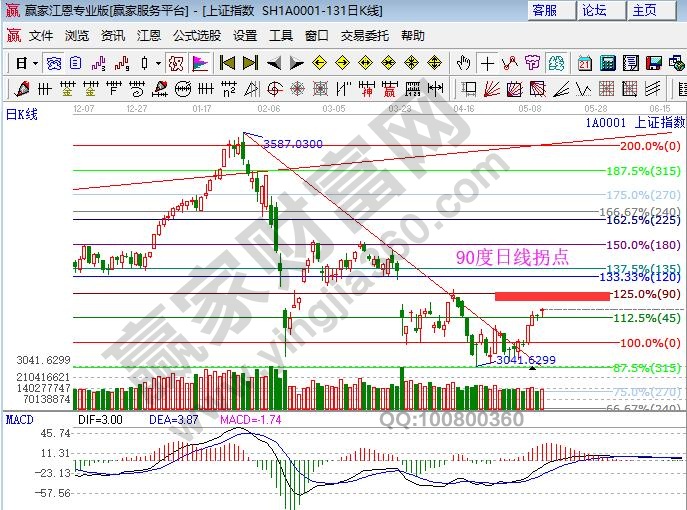687x510 pixels.
Task: Activate the crosshair cursor tool
Action: coord(487,62)
